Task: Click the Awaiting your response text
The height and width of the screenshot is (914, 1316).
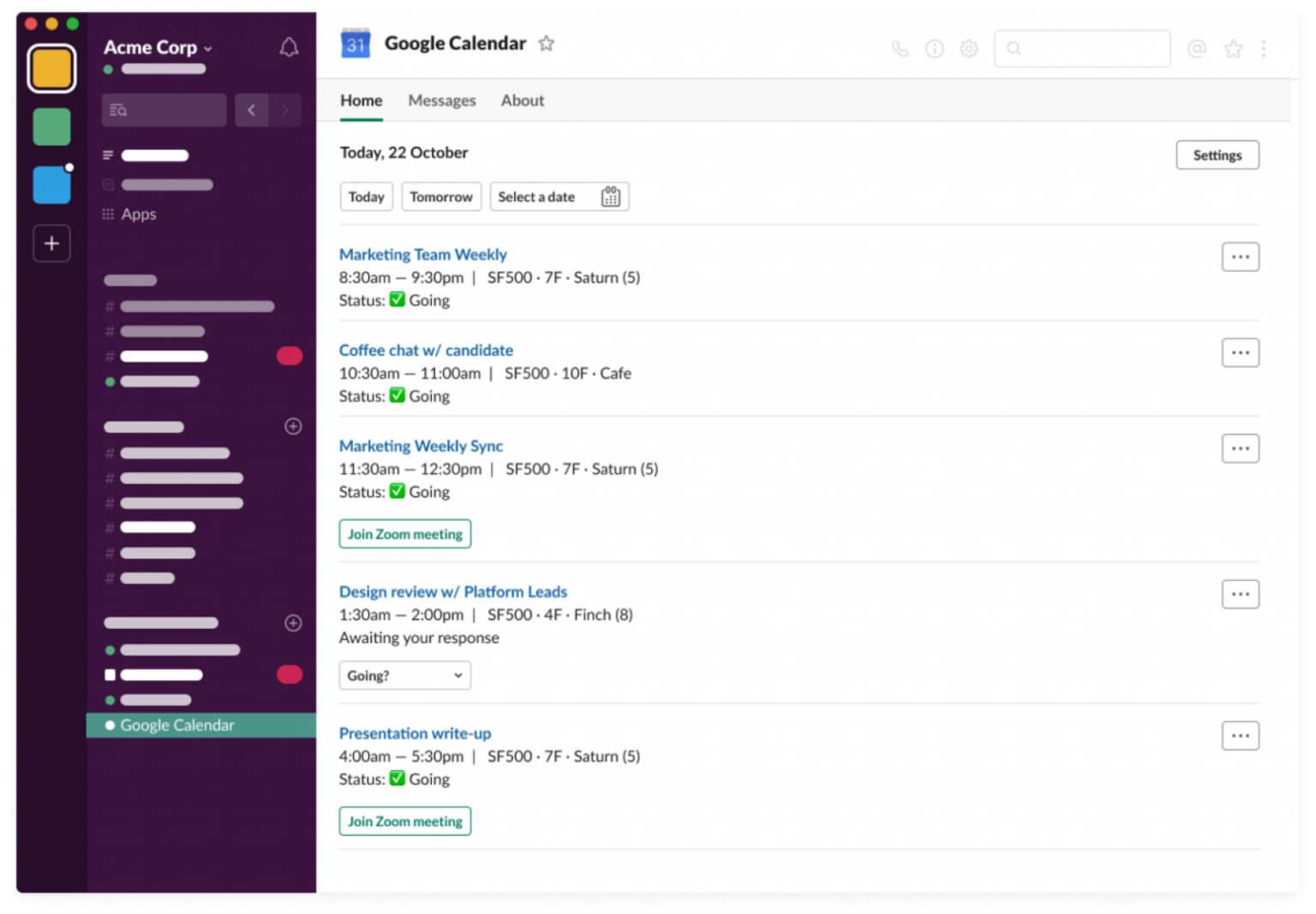Action: pos(419,638)
